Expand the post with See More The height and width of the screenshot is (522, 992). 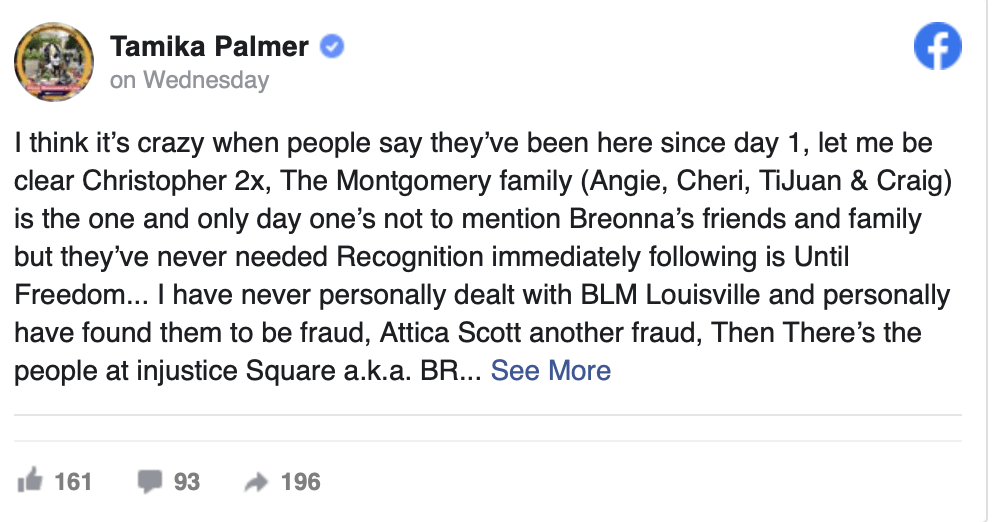pos(550,371)
